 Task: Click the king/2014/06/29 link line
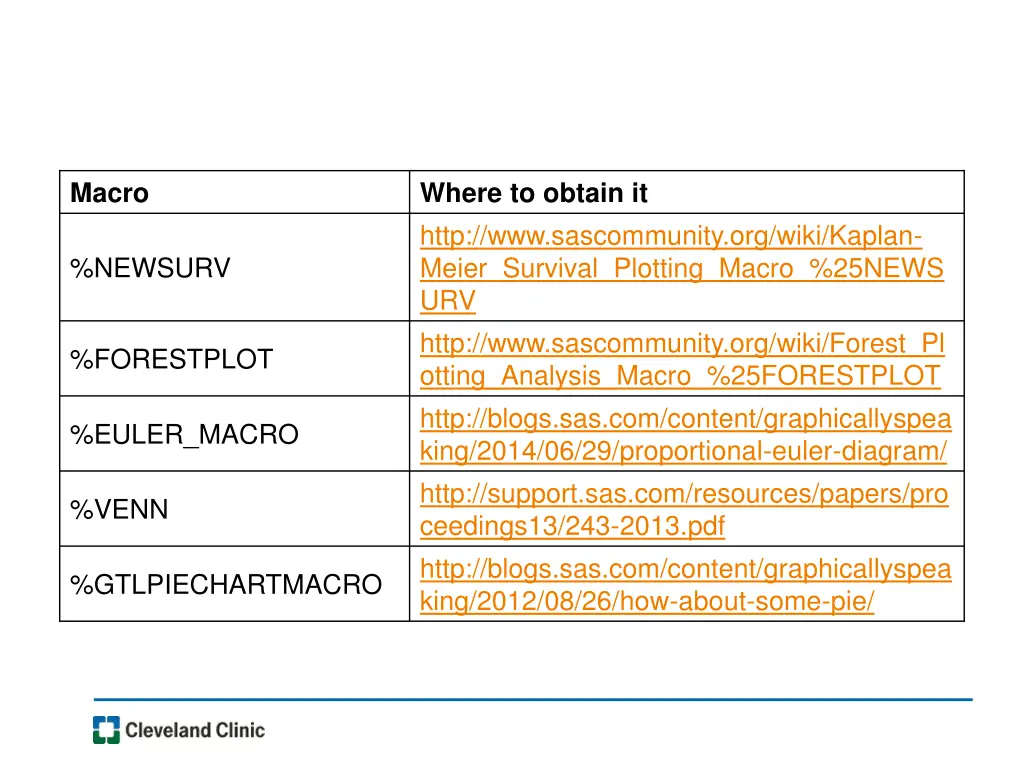coord(683,451)
